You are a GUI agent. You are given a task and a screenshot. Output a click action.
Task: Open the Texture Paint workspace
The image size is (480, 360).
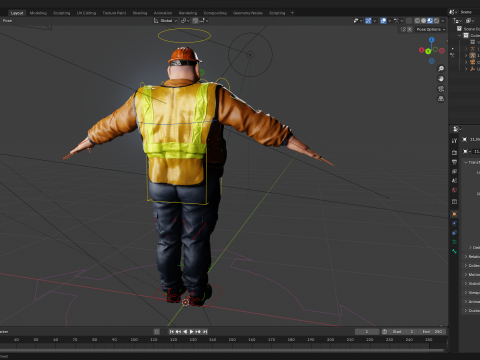[114, 13]
